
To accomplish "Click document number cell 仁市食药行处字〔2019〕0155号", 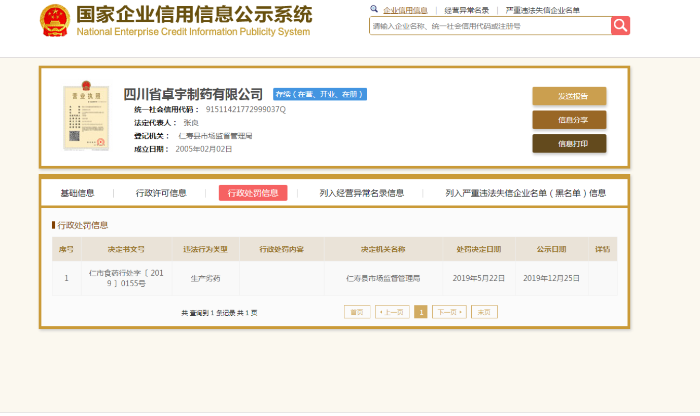I will [126, 278].
